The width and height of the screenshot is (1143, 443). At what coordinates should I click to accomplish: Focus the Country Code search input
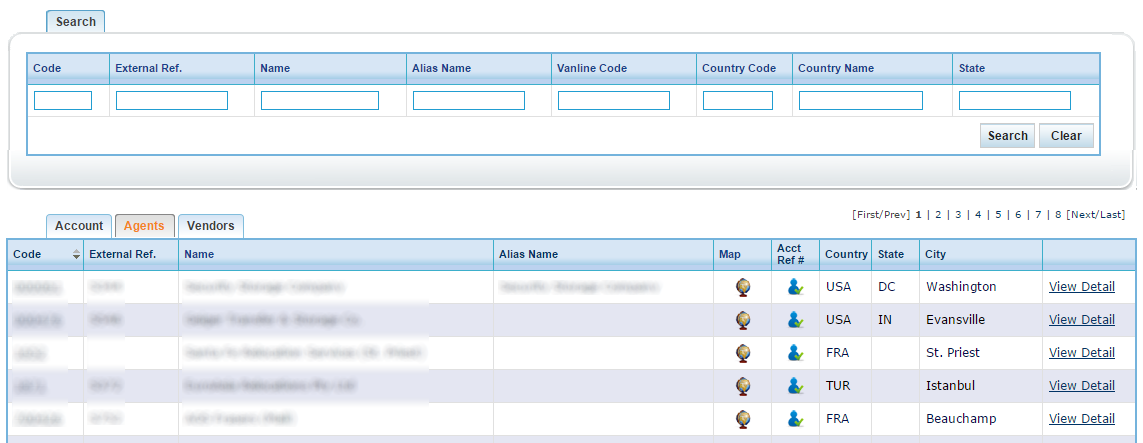pos(738,101)
